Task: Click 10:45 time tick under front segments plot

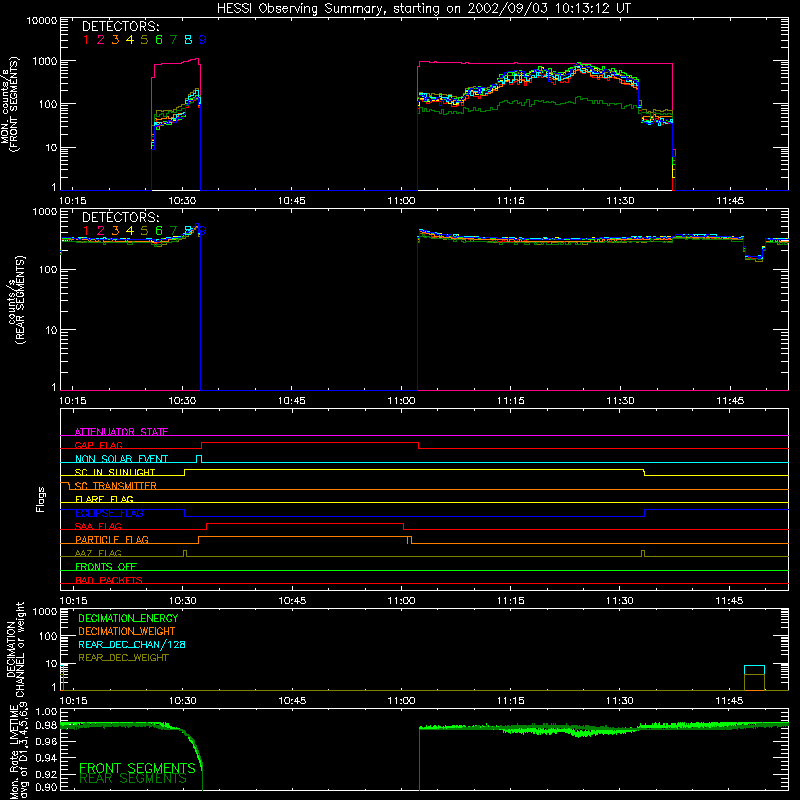Action: (292, 201)
